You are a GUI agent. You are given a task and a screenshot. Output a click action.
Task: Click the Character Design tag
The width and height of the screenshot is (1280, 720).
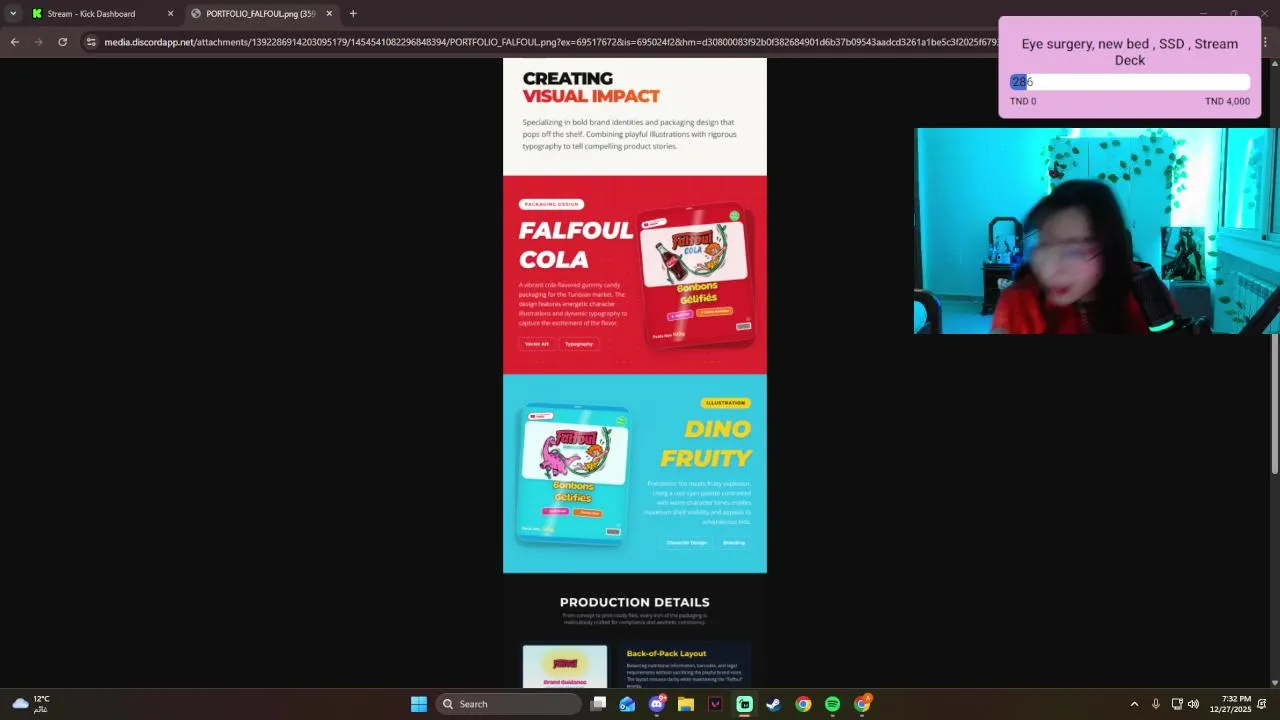687,543
